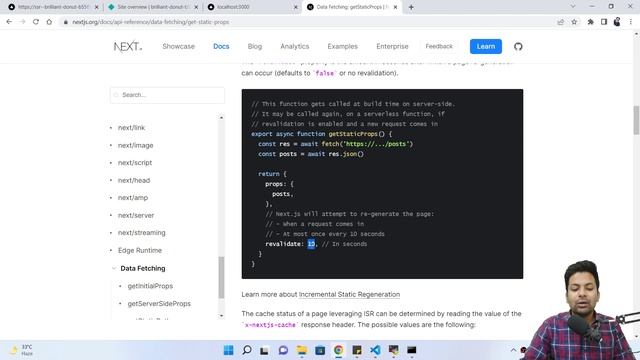
Task: Open the weather widget showing Haze
Action: (x=21, y=350)
